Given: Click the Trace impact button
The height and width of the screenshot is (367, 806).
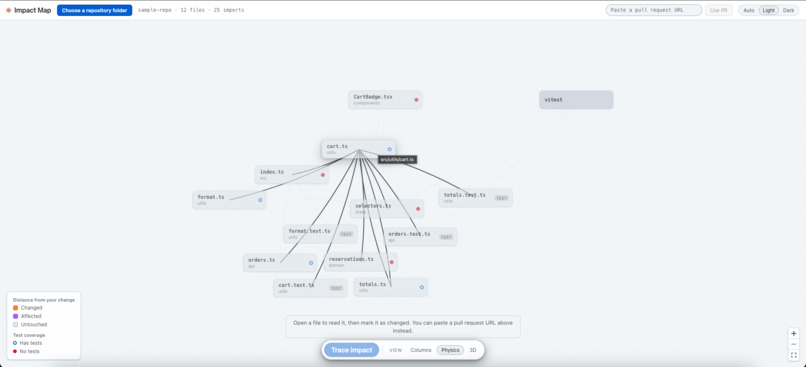Looking at the screenshot, I should [352, 350].
